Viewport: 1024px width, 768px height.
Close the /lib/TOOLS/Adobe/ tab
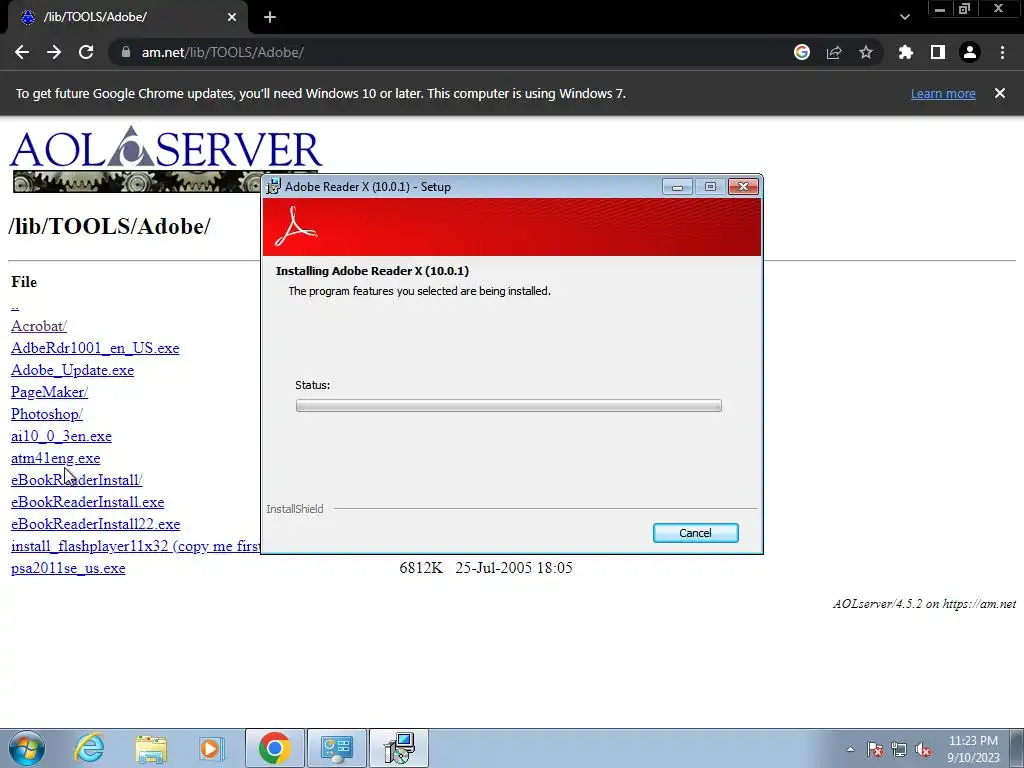[x=232, y=17]
